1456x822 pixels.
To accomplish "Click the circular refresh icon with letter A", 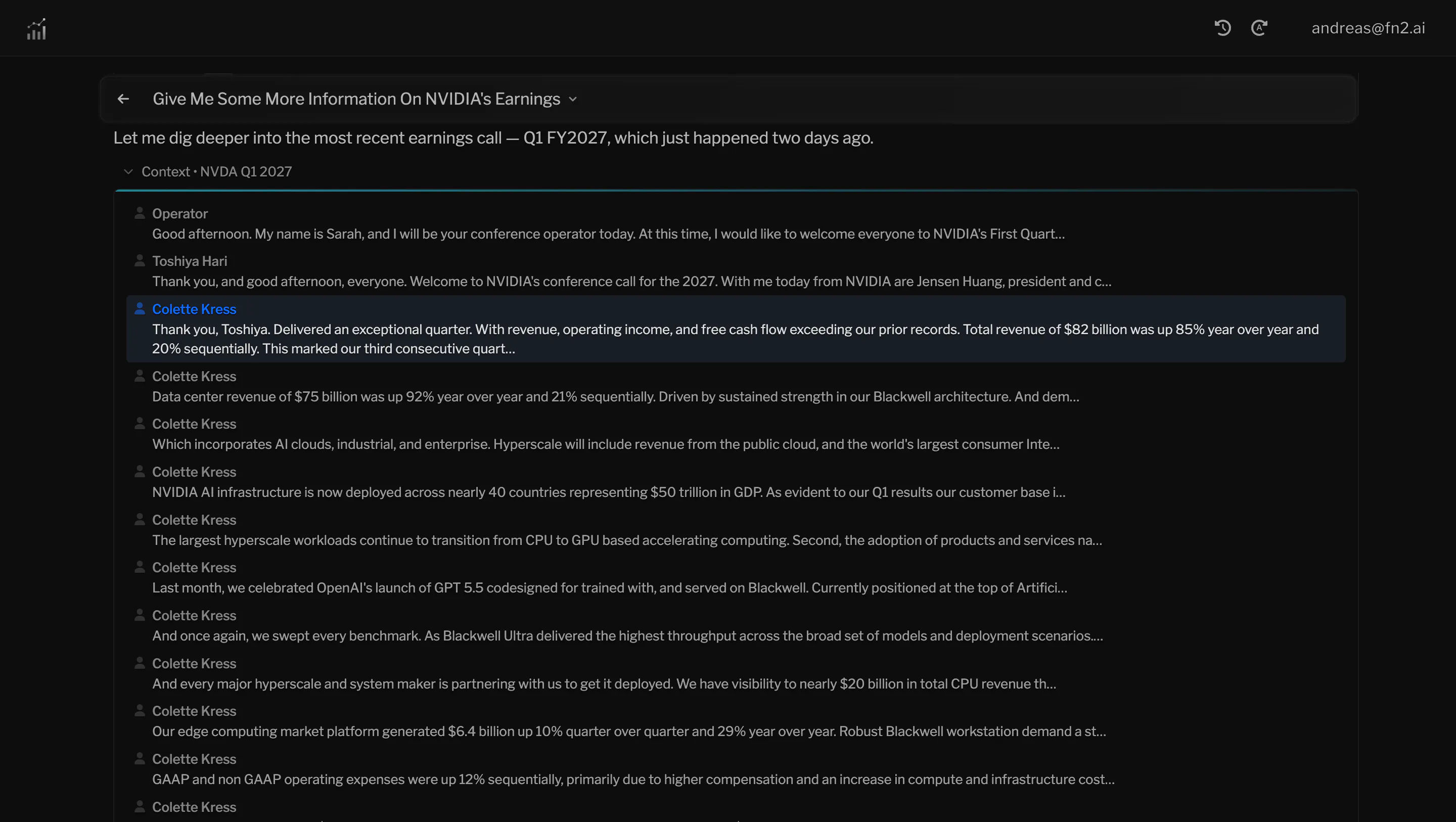I will pyautogui.click(x=1259, y=28).
